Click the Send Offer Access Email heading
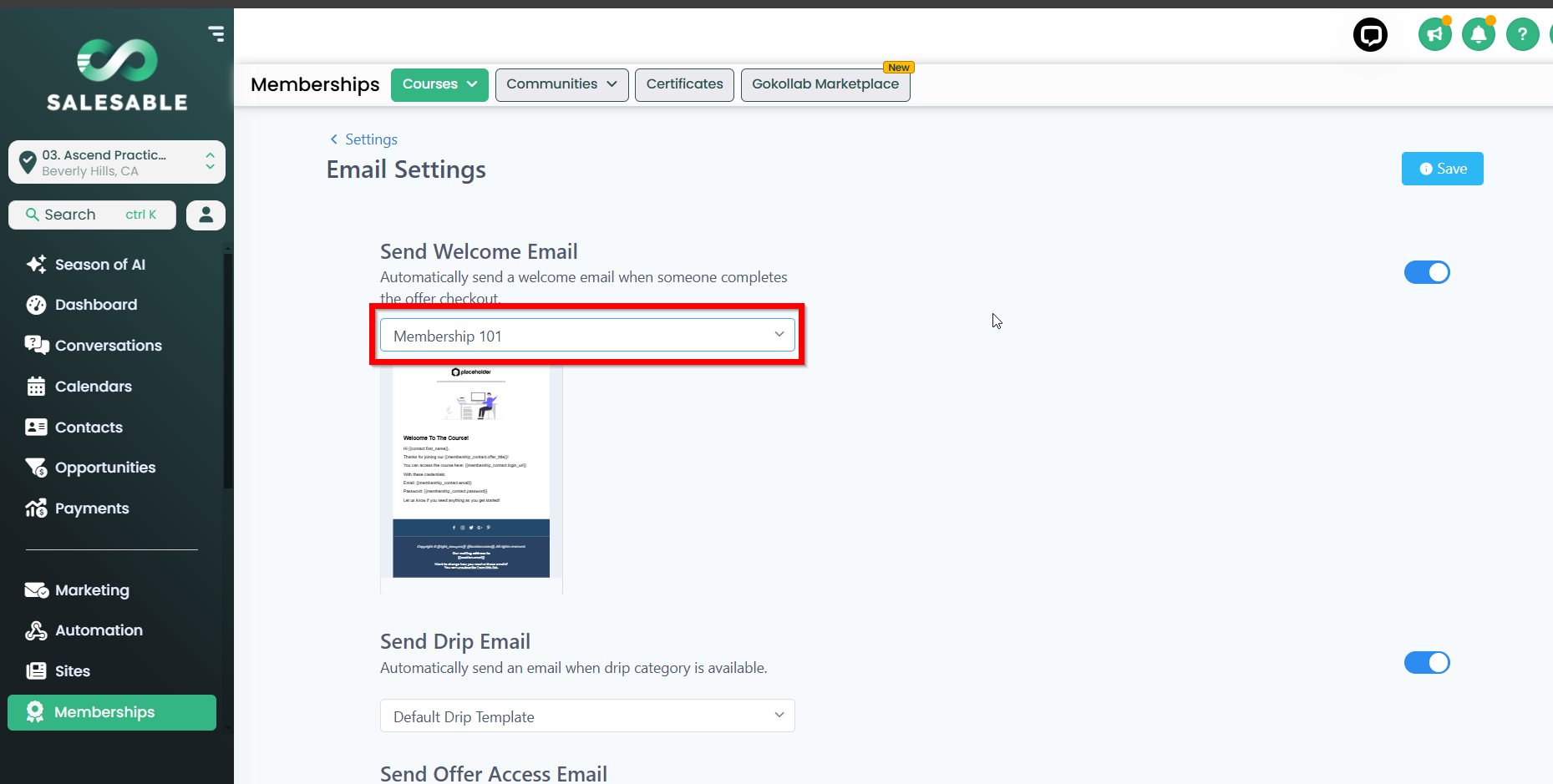Screen dimensions: 1553x784 494,774
